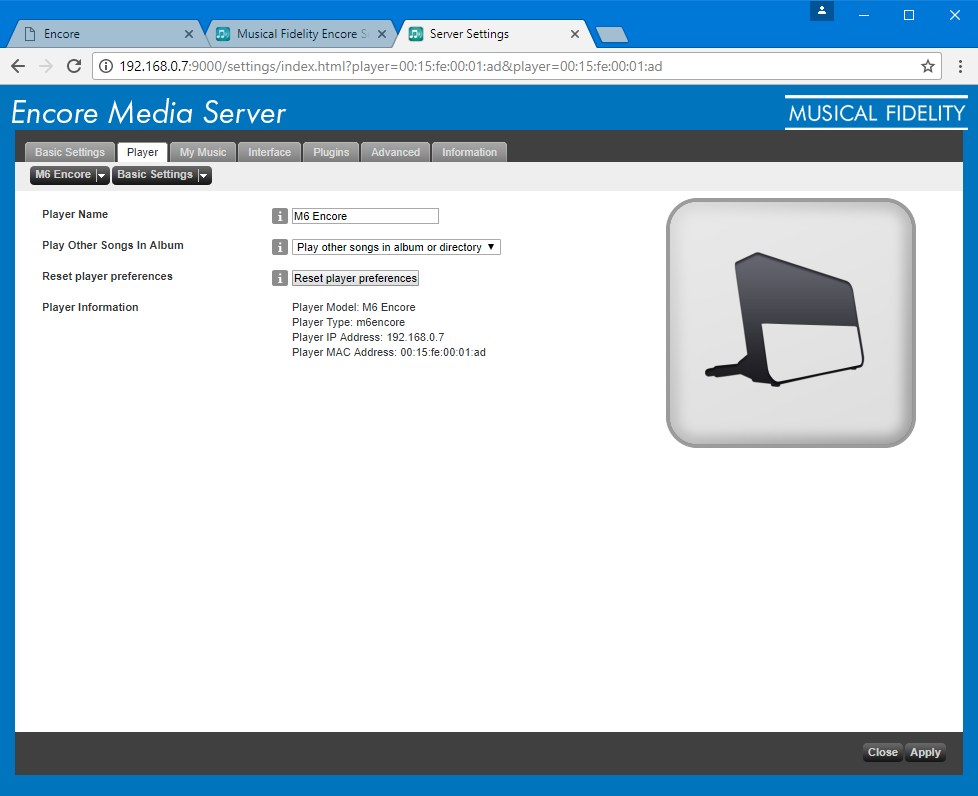Viewport: 978px width, 796px height.
Task: Click the info icon beside Player Name
Action: coord(279,216)
